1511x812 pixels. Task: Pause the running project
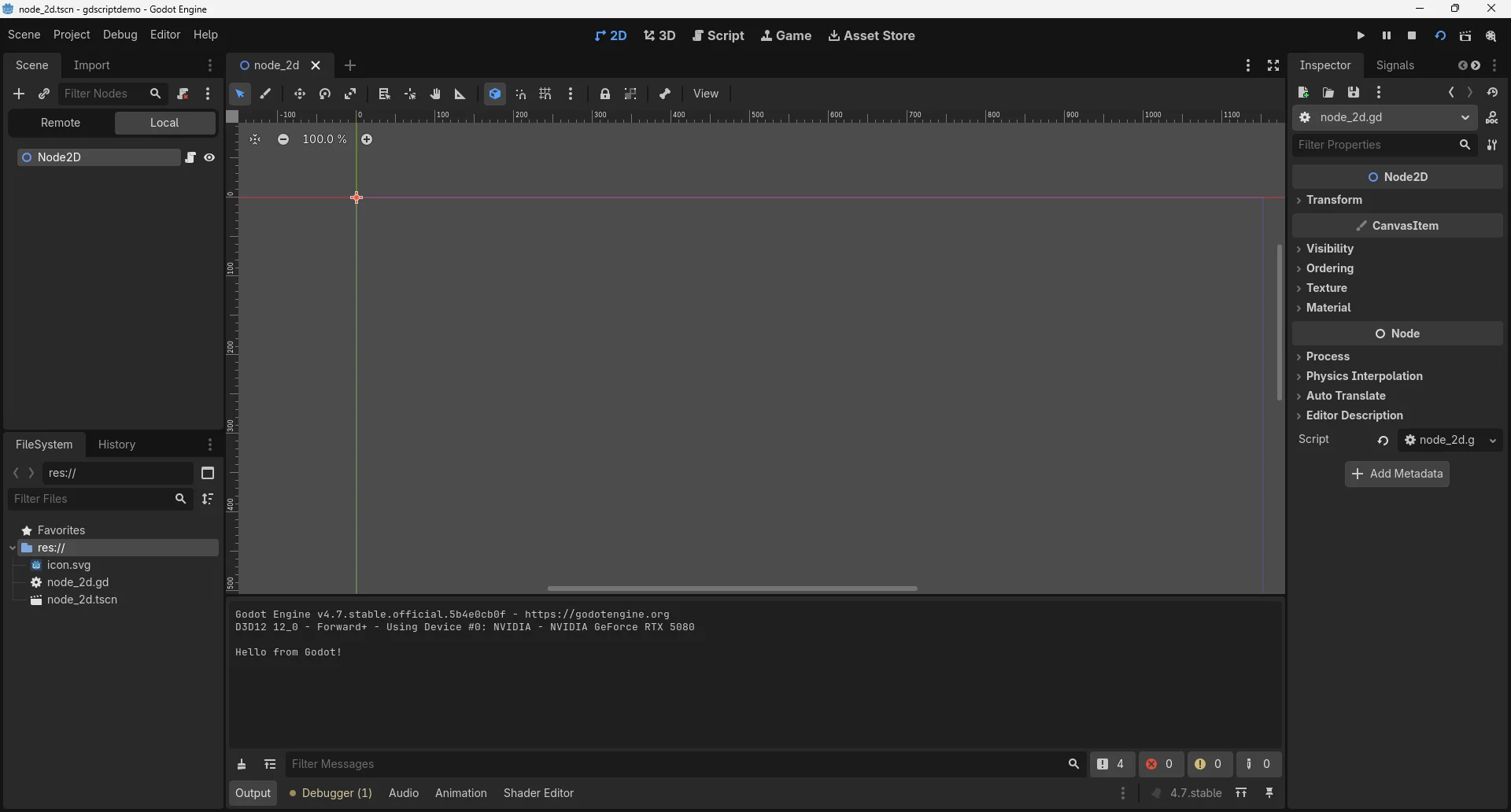(x=1387, y=35)
